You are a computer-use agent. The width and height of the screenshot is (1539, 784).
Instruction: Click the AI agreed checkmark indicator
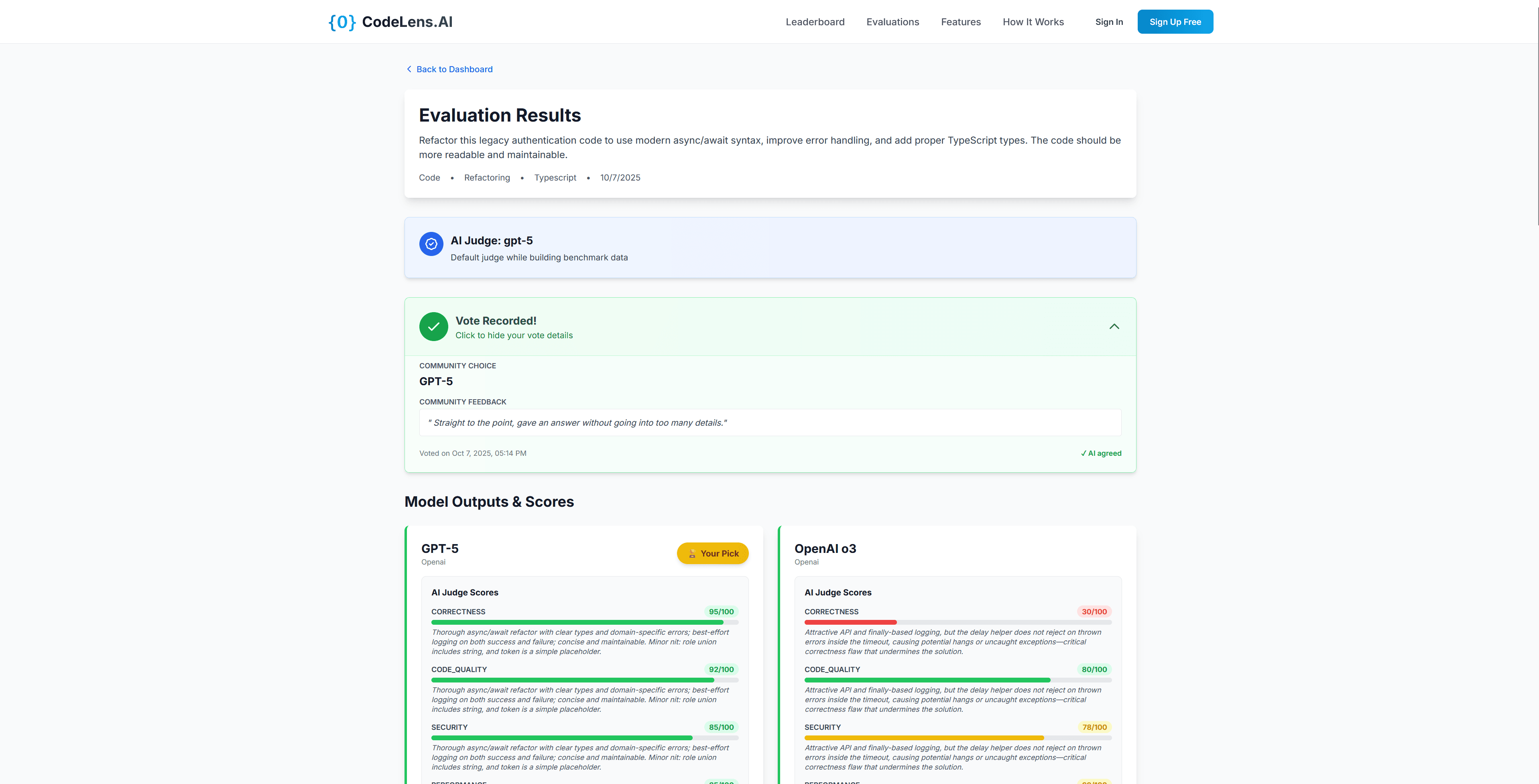click(1100, 453)
